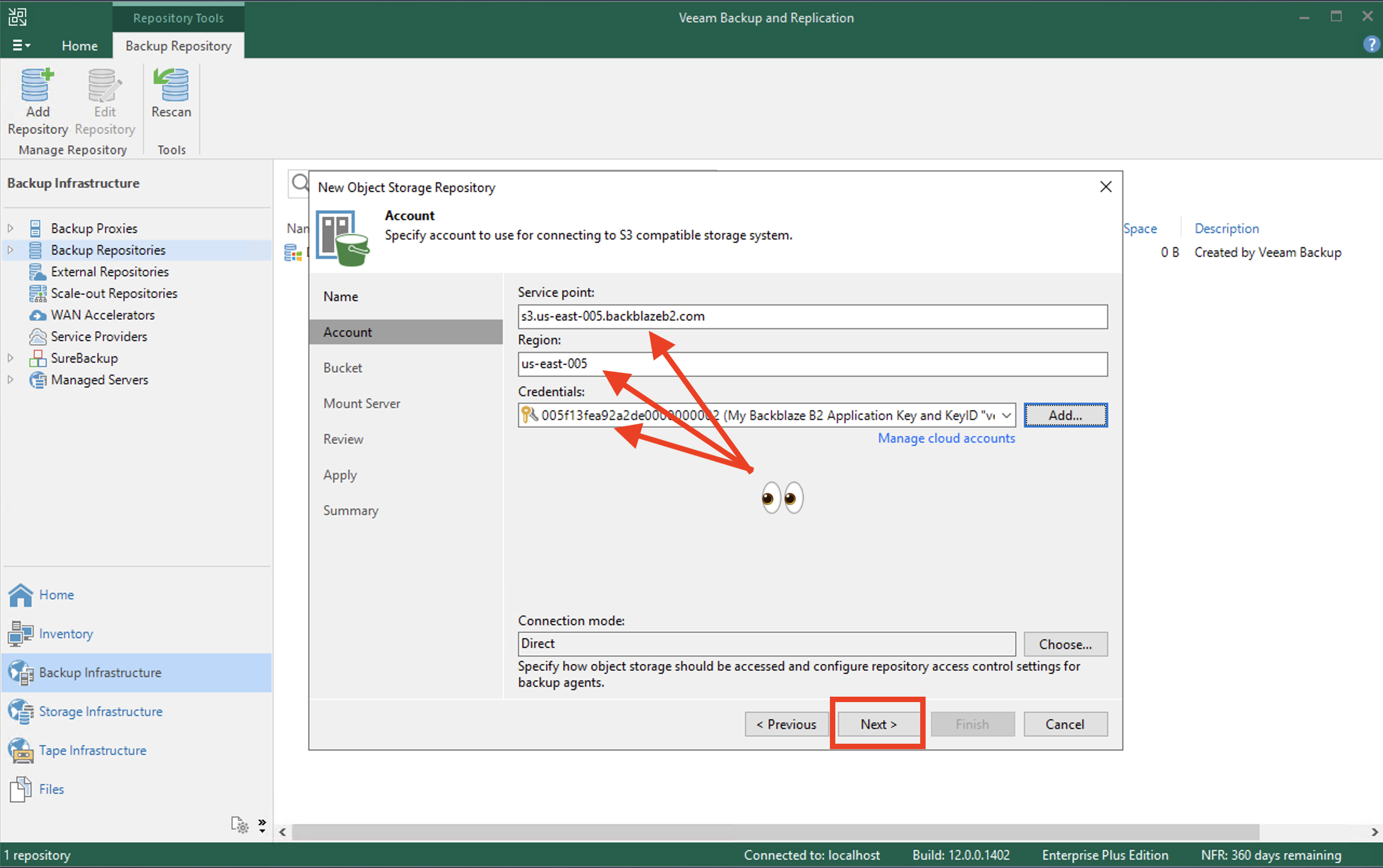Click the Next button
Image resolution: width=1383 pixels, height=868 pixels.
tap(879, 724)
